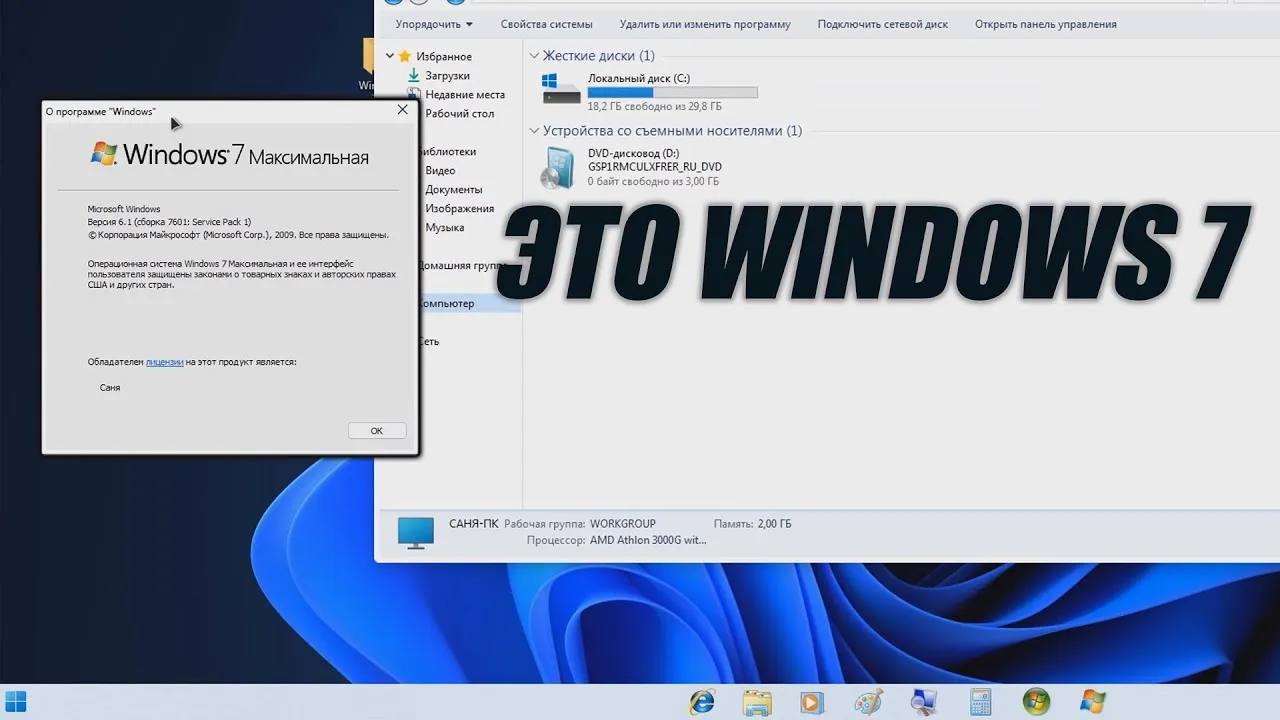1280x720 pixels.
Task: Click the САНЯ-ПК computer name in the details pane
Action: [474, 524]
